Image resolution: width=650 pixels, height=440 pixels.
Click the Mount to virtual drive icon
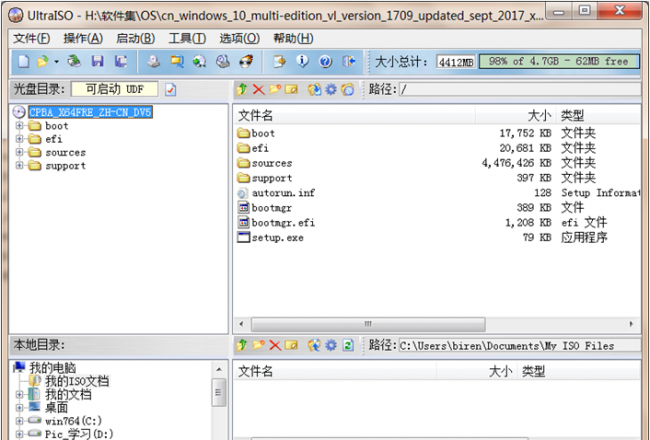click(x=223, y=61)
